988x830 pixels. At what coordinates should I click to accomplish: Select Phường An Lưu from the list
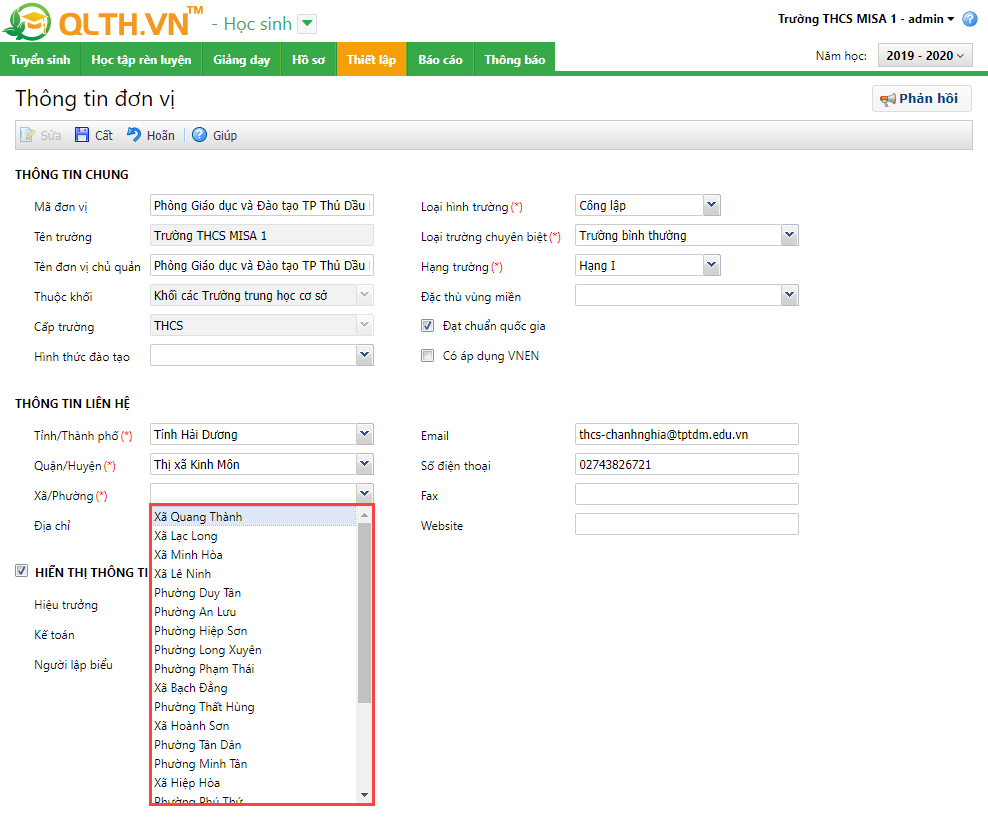tap(254, 611)
